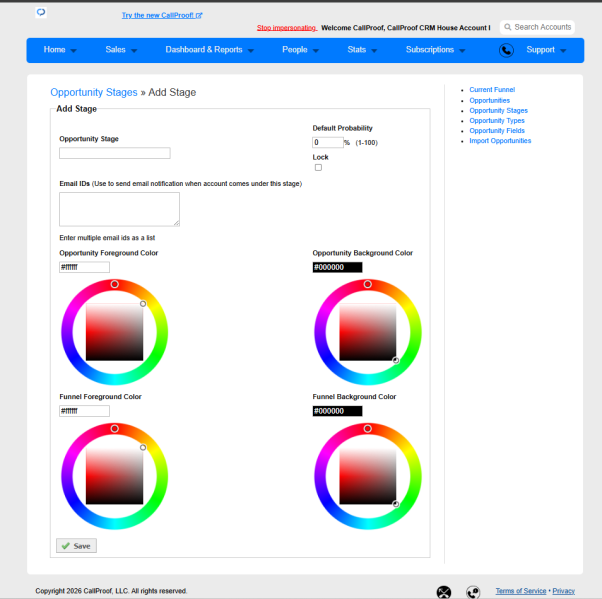Viewport: 602px width, 599px height.
Task: Expand the Subscriptions dropdown arrow
Action: tap(462, 51)
